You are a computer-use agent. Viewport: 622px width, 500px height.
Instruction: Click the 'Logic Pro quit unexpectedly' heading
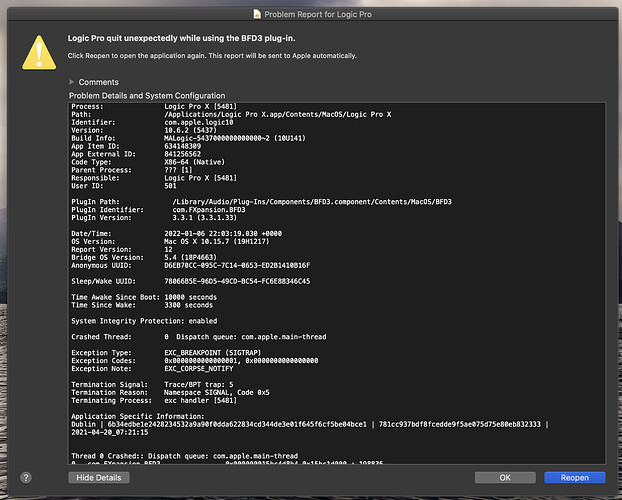(x=181, y=38)
